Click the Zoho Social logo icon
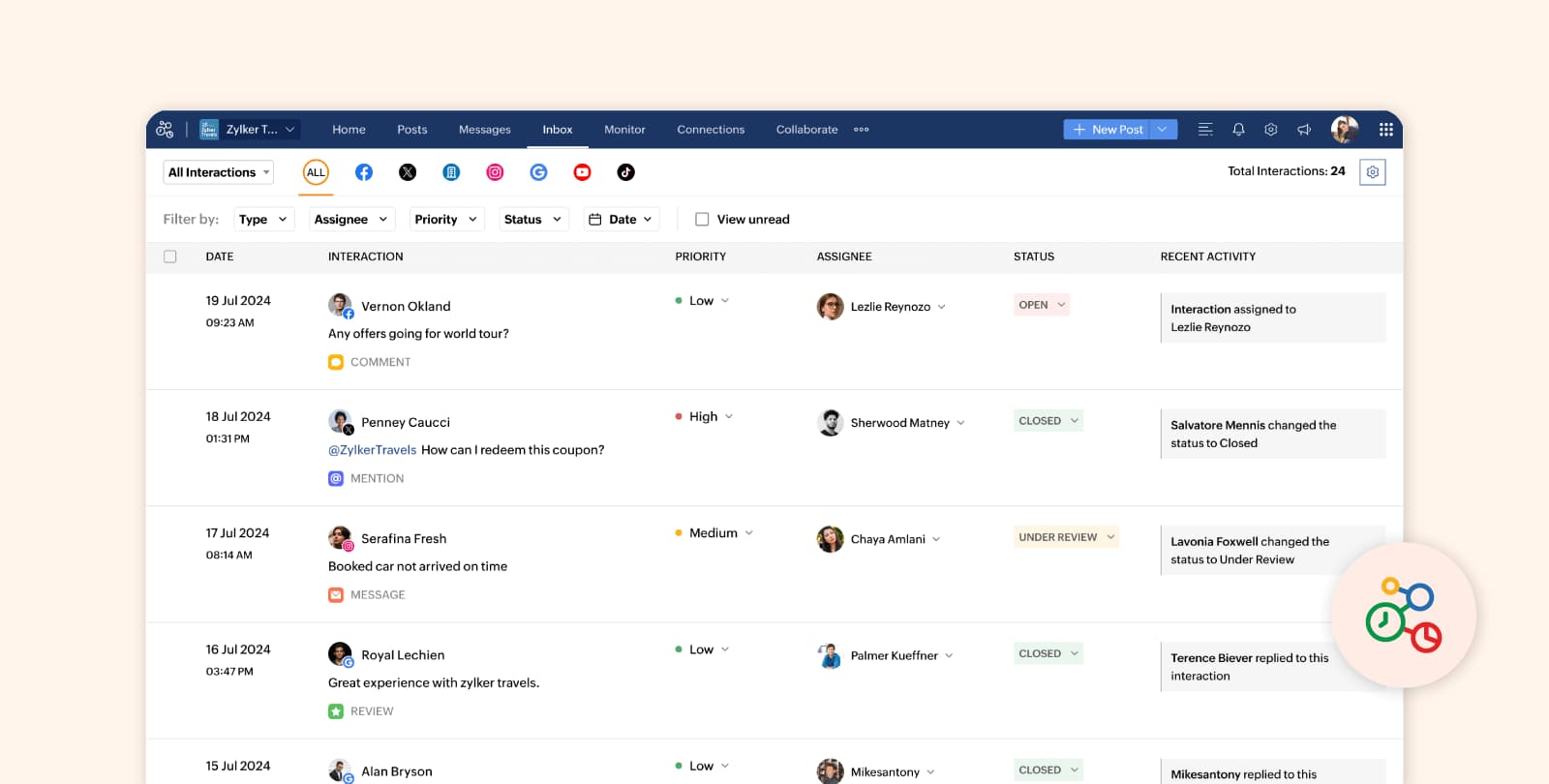 click(x=165, y=129)
